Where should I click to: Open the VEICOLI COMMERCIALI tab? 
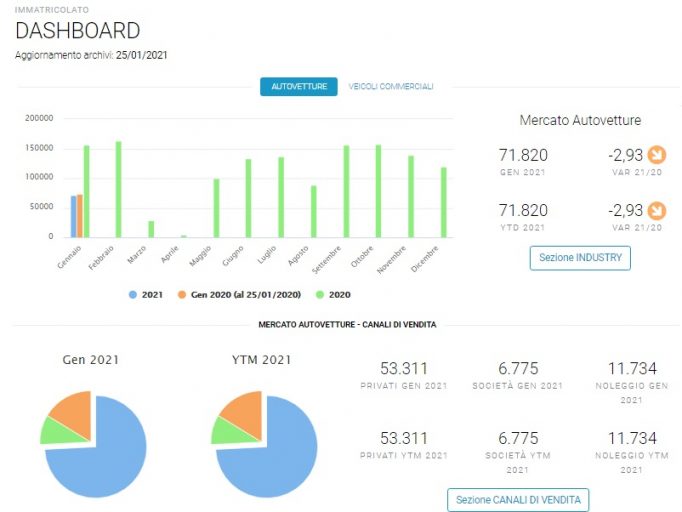click(x=391, y=87)
